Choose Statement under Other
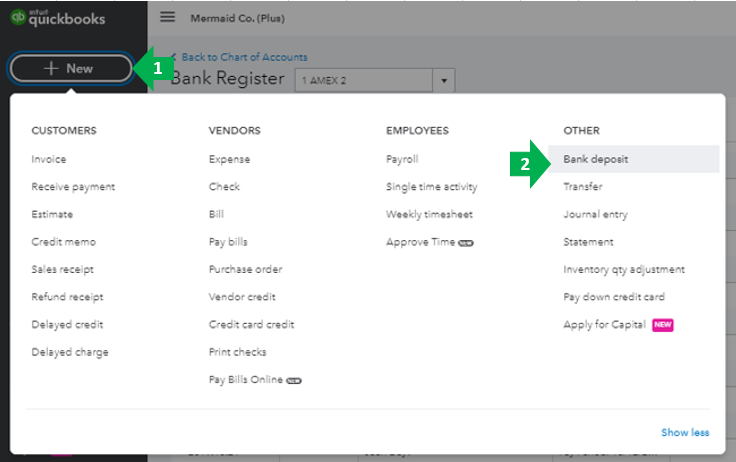Viewport: 736px width, 462px height. tap(588, 242)
